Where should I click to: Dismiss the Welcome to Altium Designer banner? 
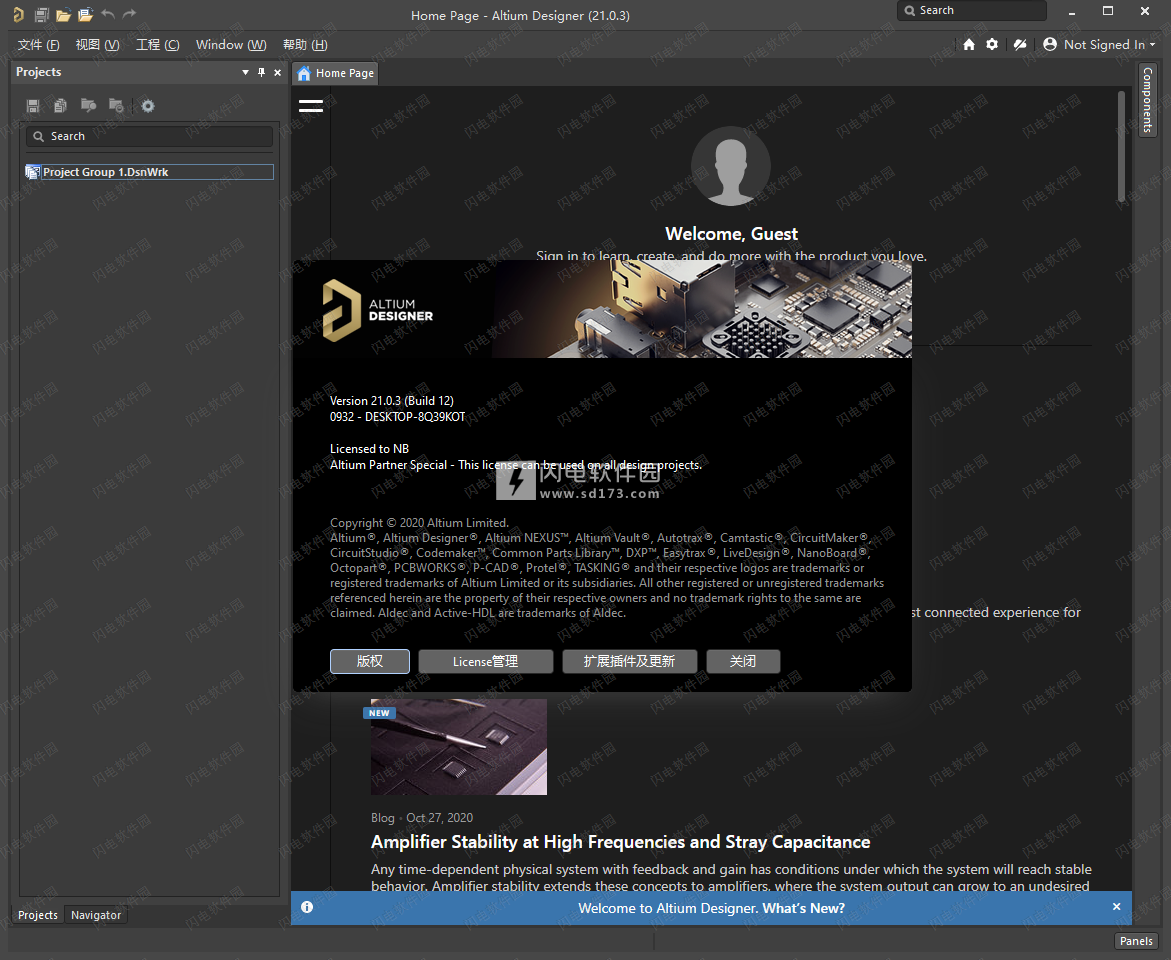[1116, 907]
